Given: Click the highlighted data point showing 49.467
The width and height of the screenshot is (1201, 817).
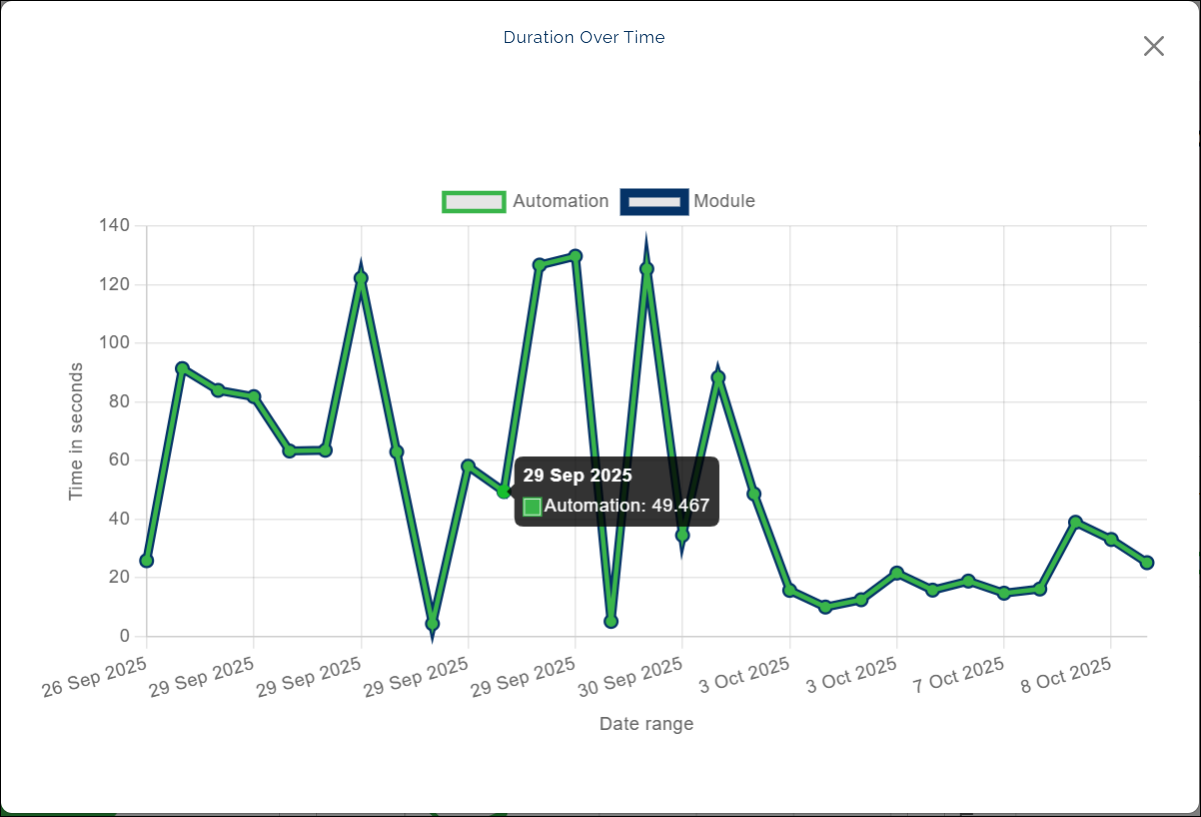Looking at the screenshot, I should point(504,491).
